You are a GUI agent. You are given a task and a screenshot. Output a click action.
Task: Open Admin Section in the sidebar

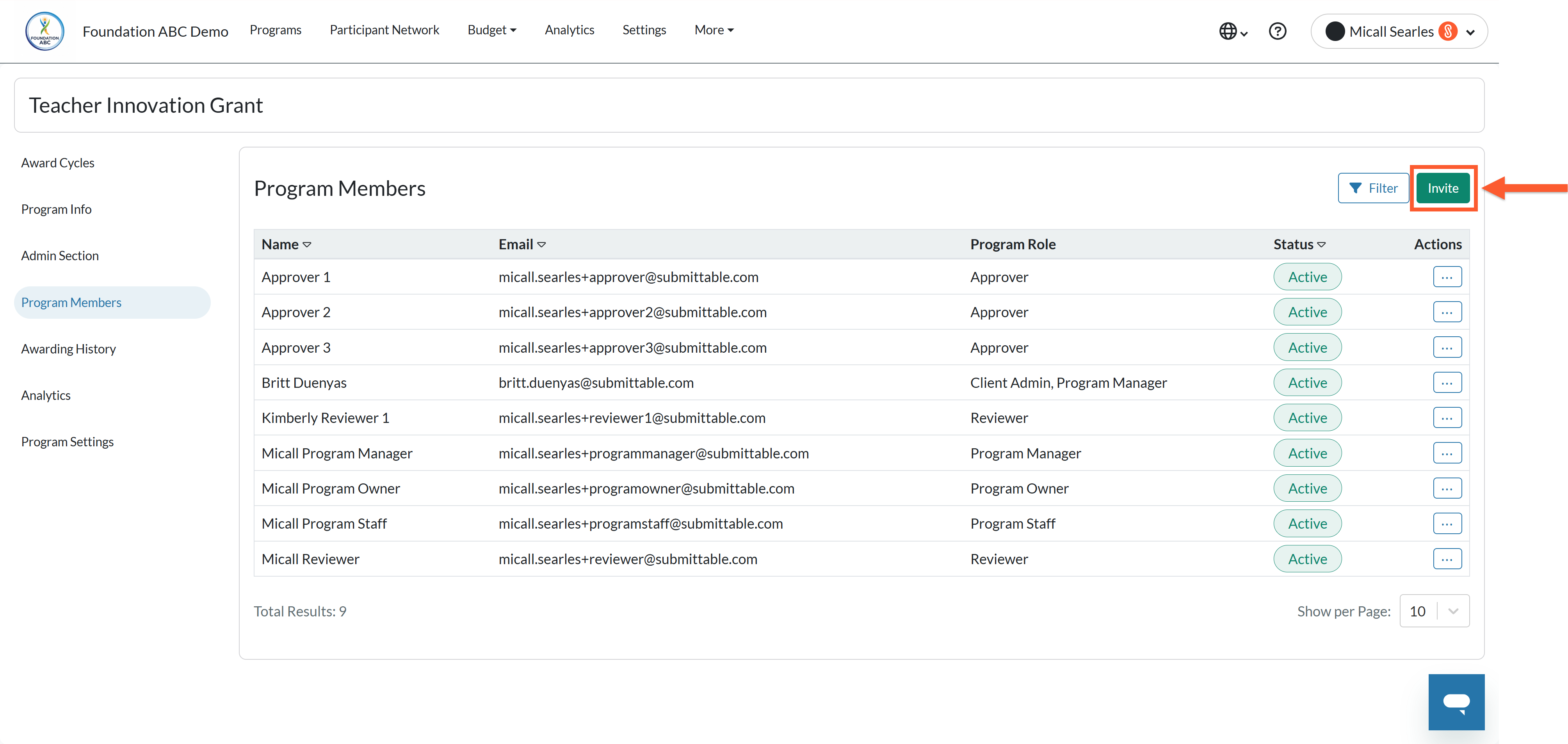tap(60, 256)
